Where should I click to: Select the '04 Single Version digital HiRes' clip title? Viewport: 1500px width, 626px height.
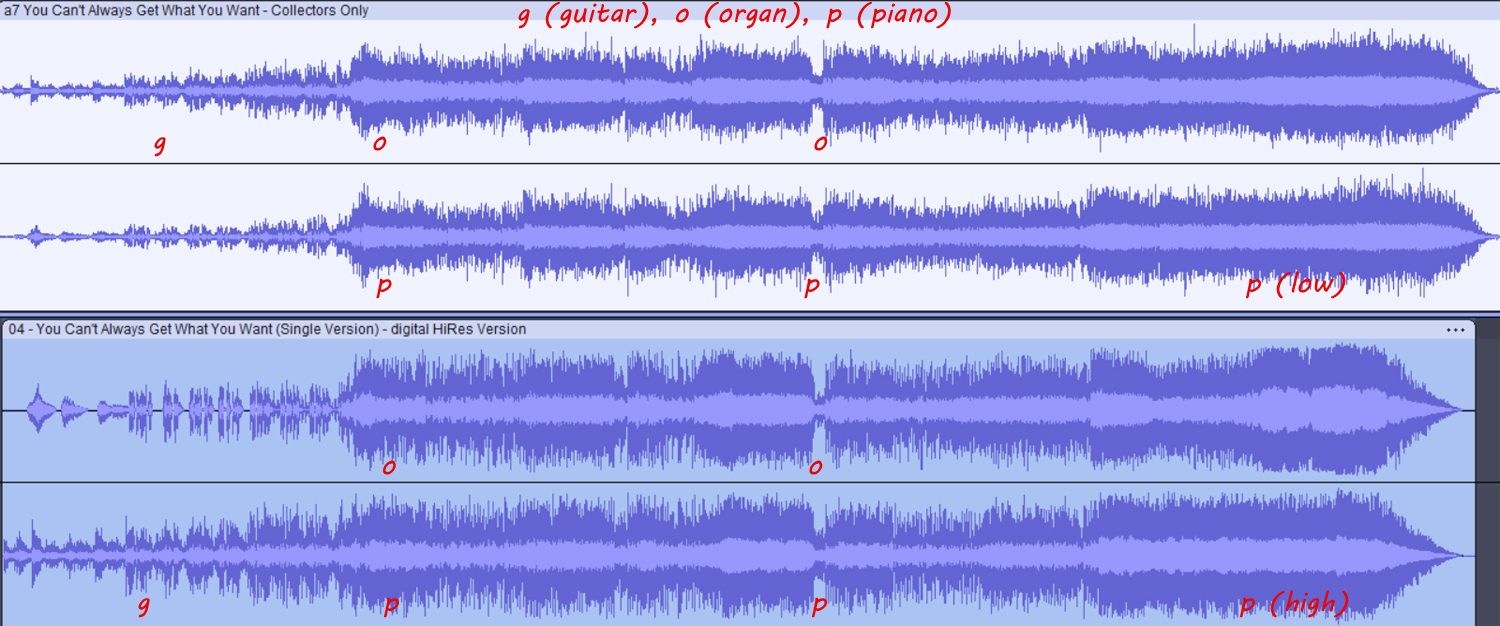[x=267, y=329]
